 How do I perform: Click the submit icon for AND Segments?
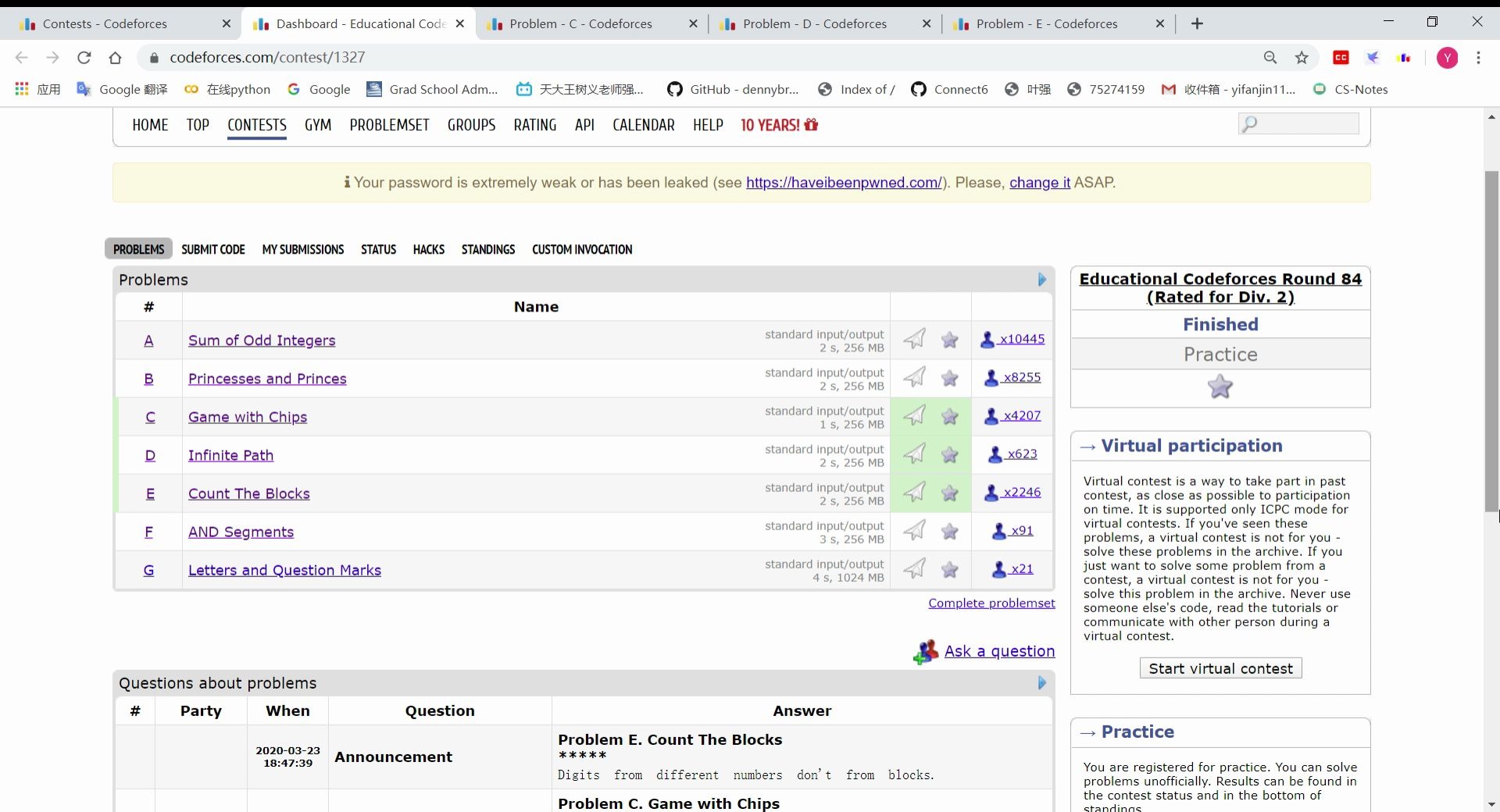(x=914, y=530)
